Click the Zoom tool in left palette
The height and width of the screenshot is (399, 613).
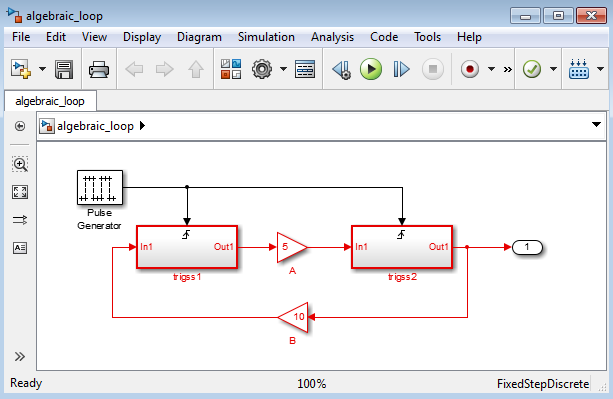click(20, 164)
